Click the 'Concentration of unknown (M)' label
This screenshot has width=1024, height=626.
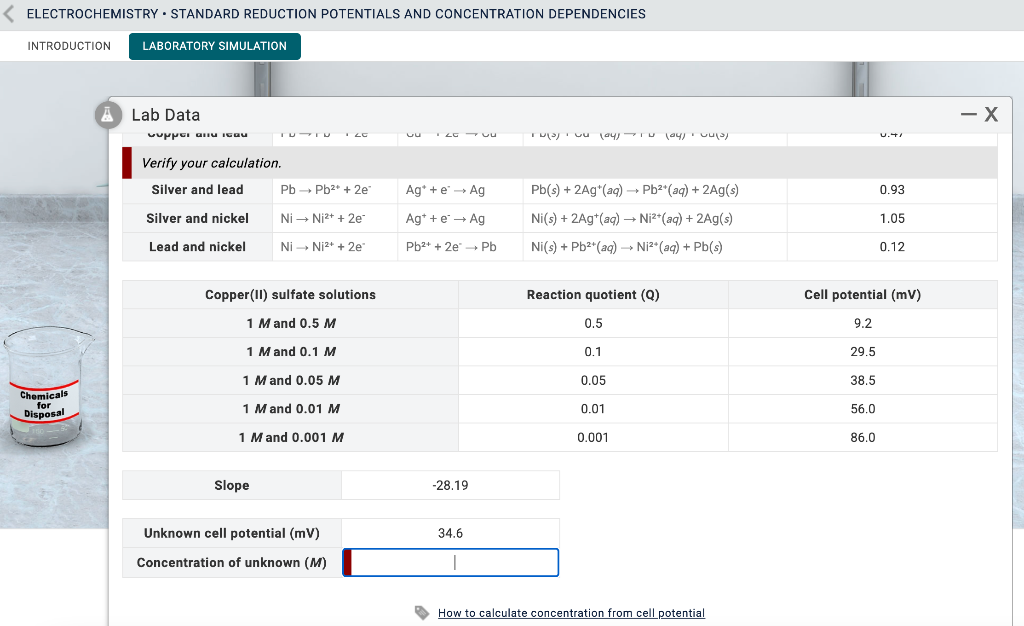(232, 563)
